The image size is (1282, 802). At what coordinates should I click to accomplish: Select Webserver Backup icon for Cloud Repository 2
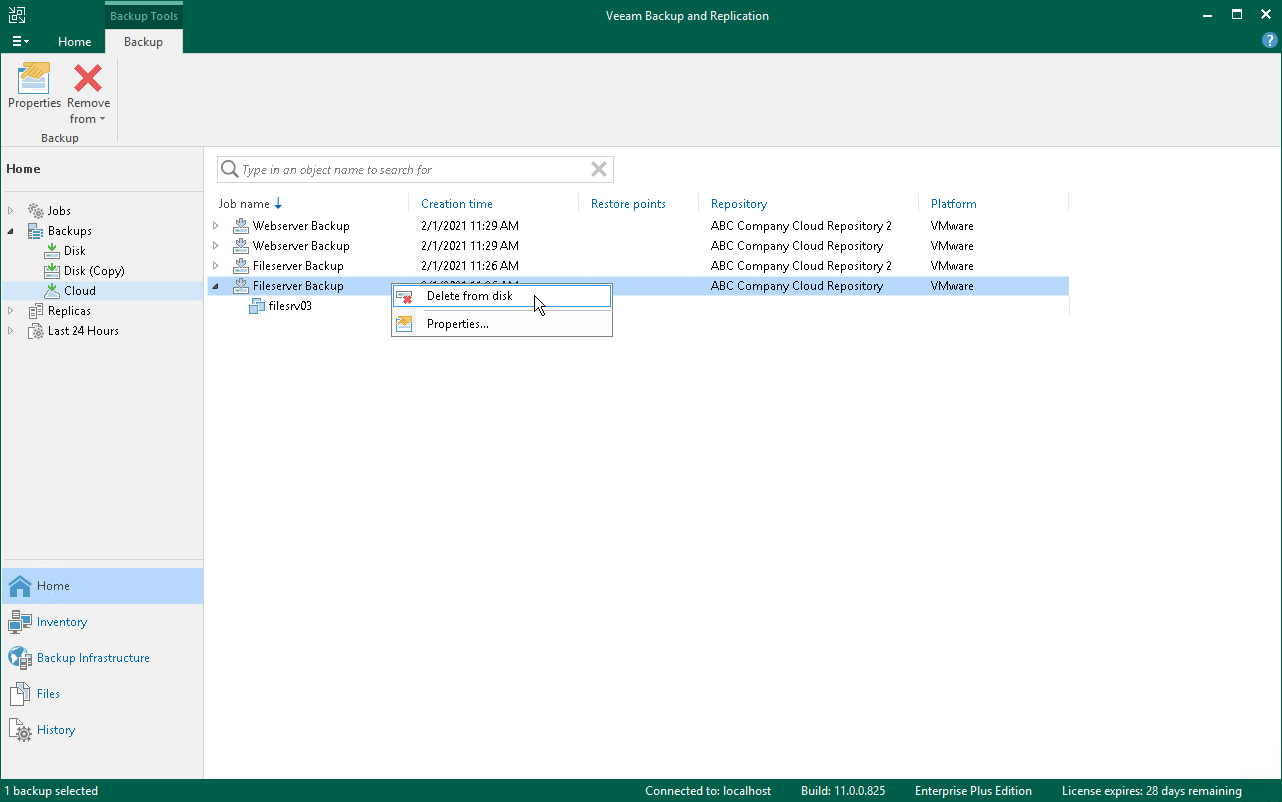click(x=241, y=226)
